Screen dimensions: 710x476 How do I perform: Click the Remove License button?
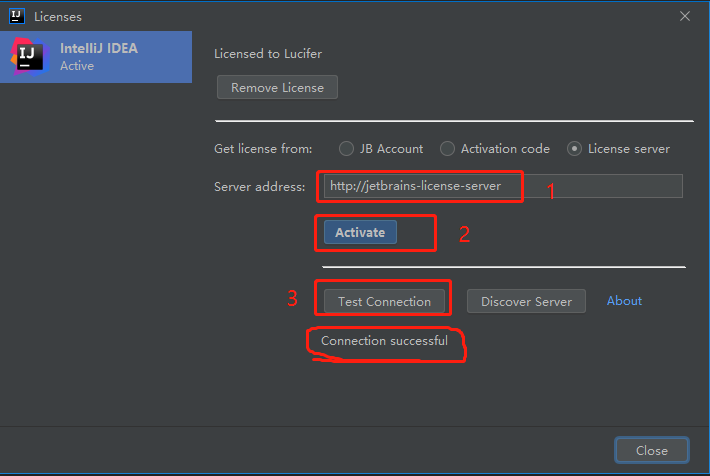point(277,87)
